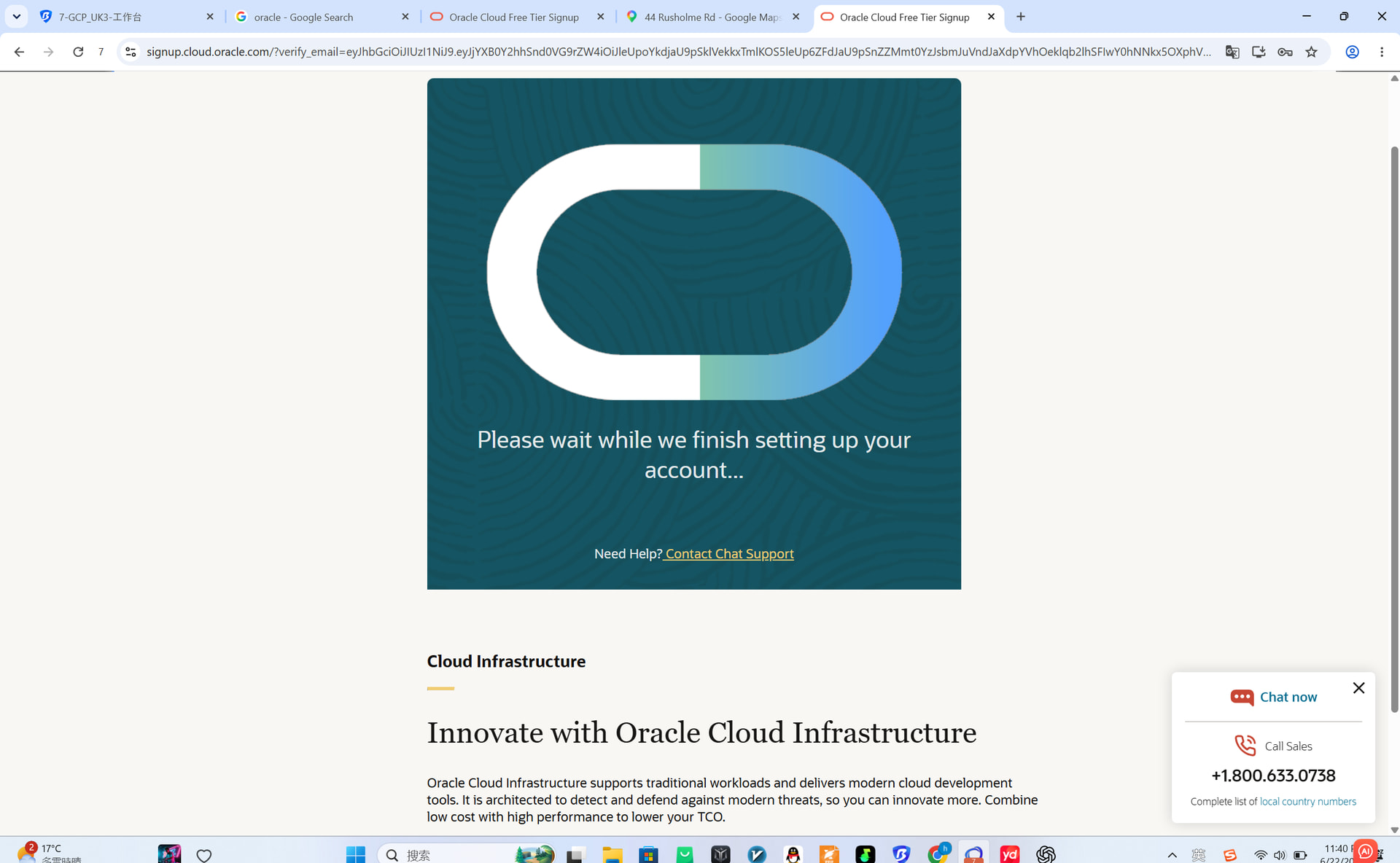Viewport: 1400px width, 863px height.
Task: Open the volume speaker icon in tray
Action: coord(1280,855)
